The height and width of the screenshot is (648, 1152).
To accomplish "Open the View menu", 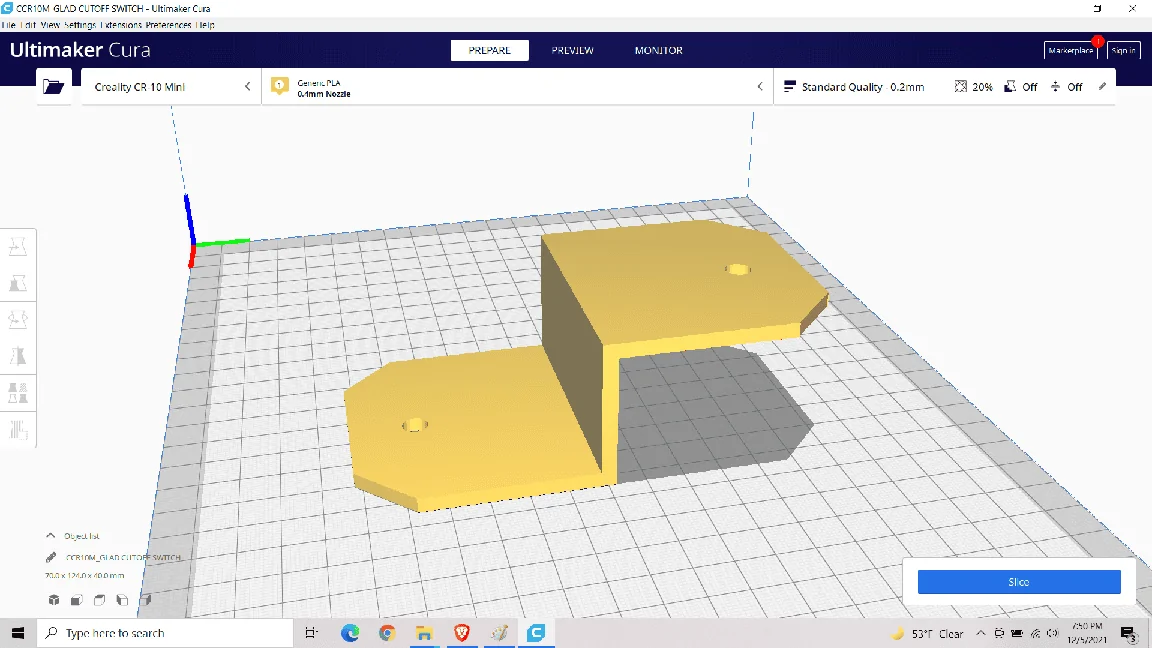I will (x=50, y=24).
